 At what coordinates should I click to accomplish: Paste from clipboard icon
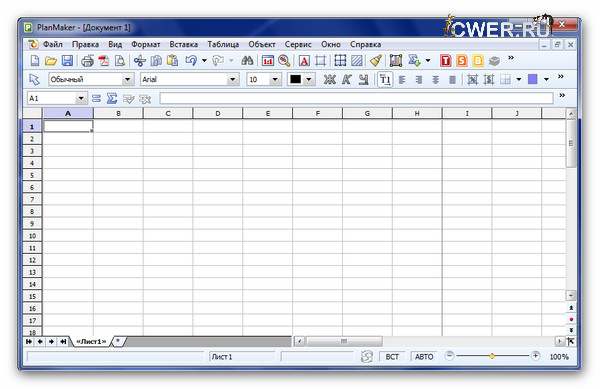[173, 60]
